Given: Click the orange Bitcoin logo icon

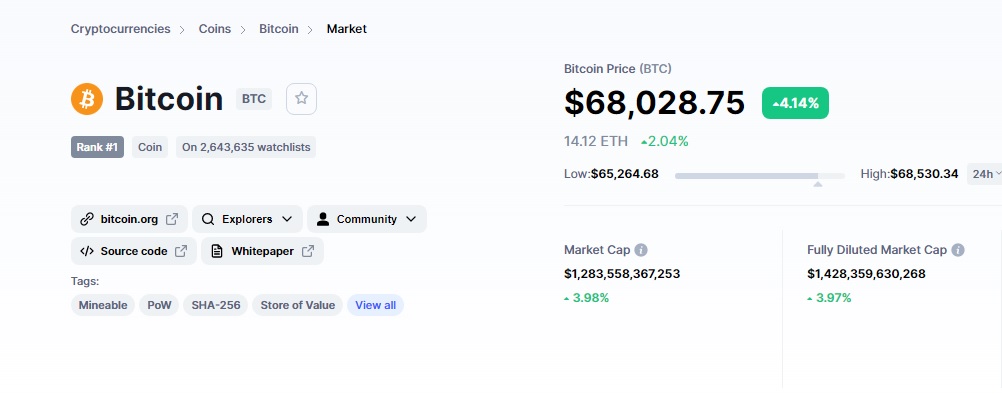Looking at the screenshot, I should click(87, 99).
